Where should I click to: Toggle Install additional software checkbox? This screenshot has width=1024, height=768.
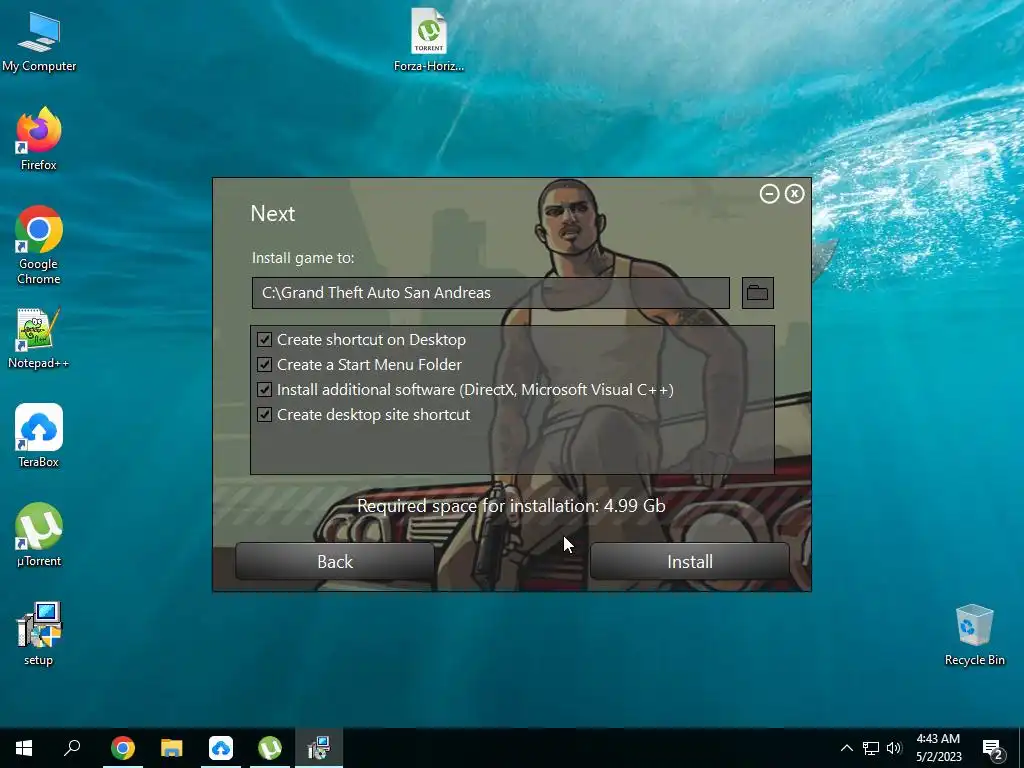click(x=264, y=389)
